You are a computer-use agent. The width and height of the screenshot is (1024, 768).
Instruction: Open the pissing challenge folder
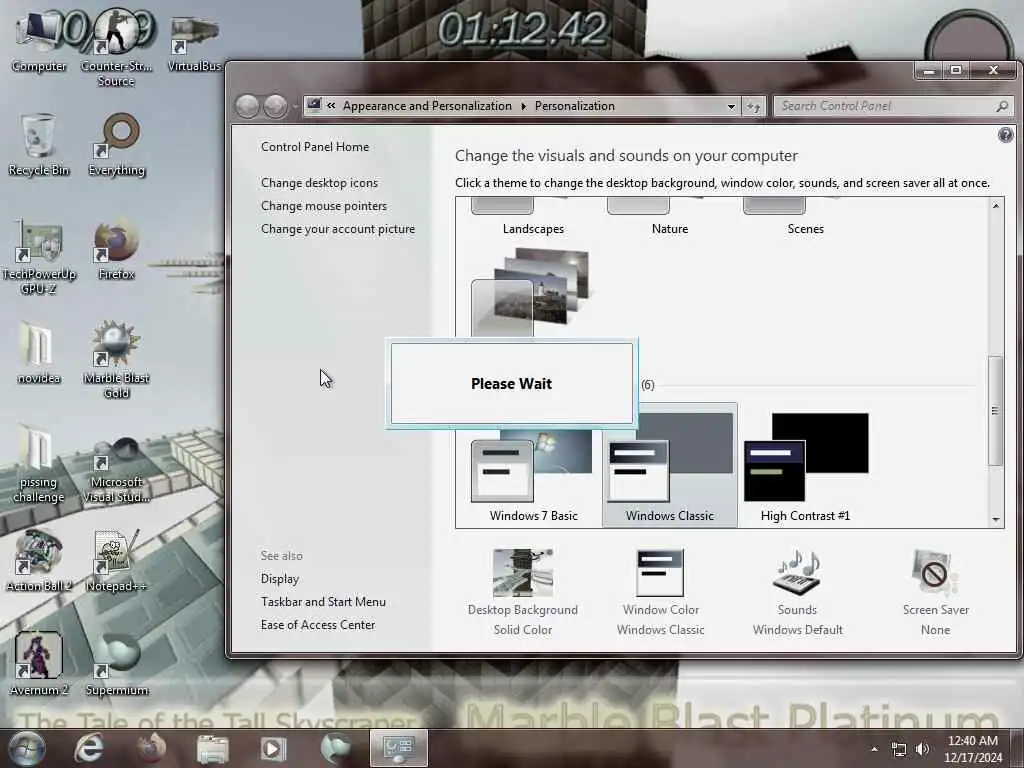click(x=39, y=465)
